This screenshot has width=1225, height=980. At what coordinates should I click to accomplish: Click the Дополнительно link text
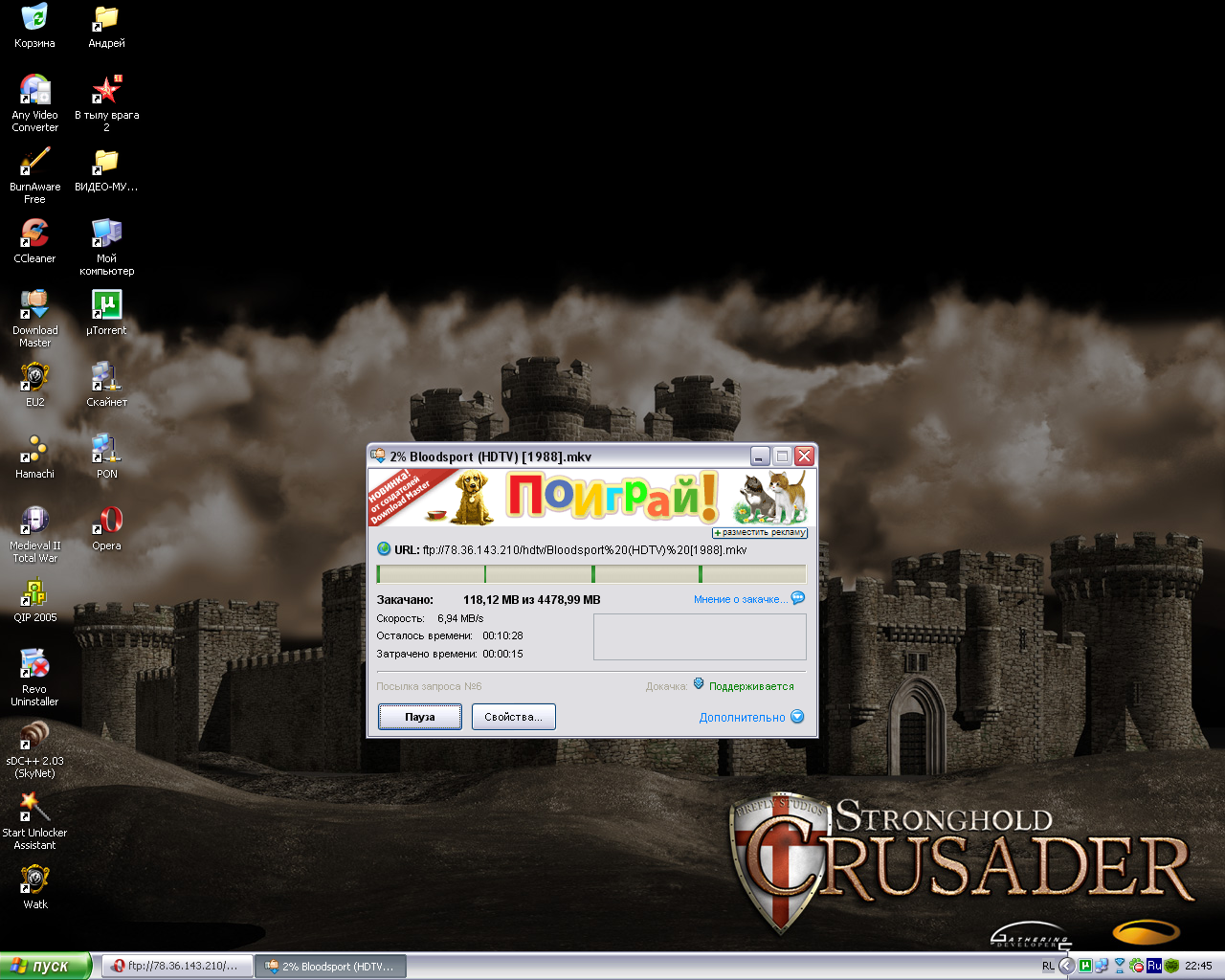(x=742, y=718)
